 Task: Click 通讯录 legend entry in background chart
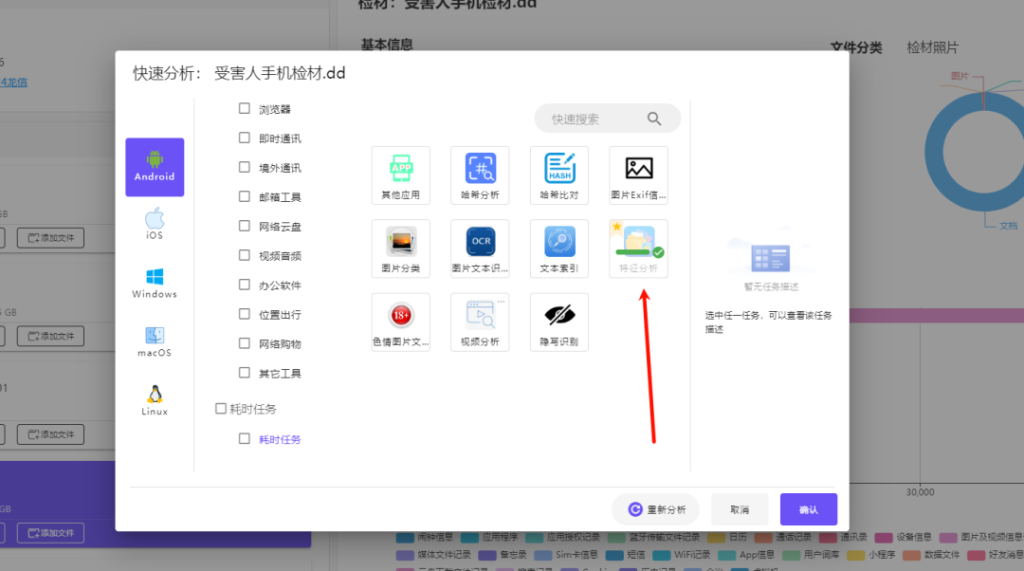pyautogui.click(x=843, y=537)
